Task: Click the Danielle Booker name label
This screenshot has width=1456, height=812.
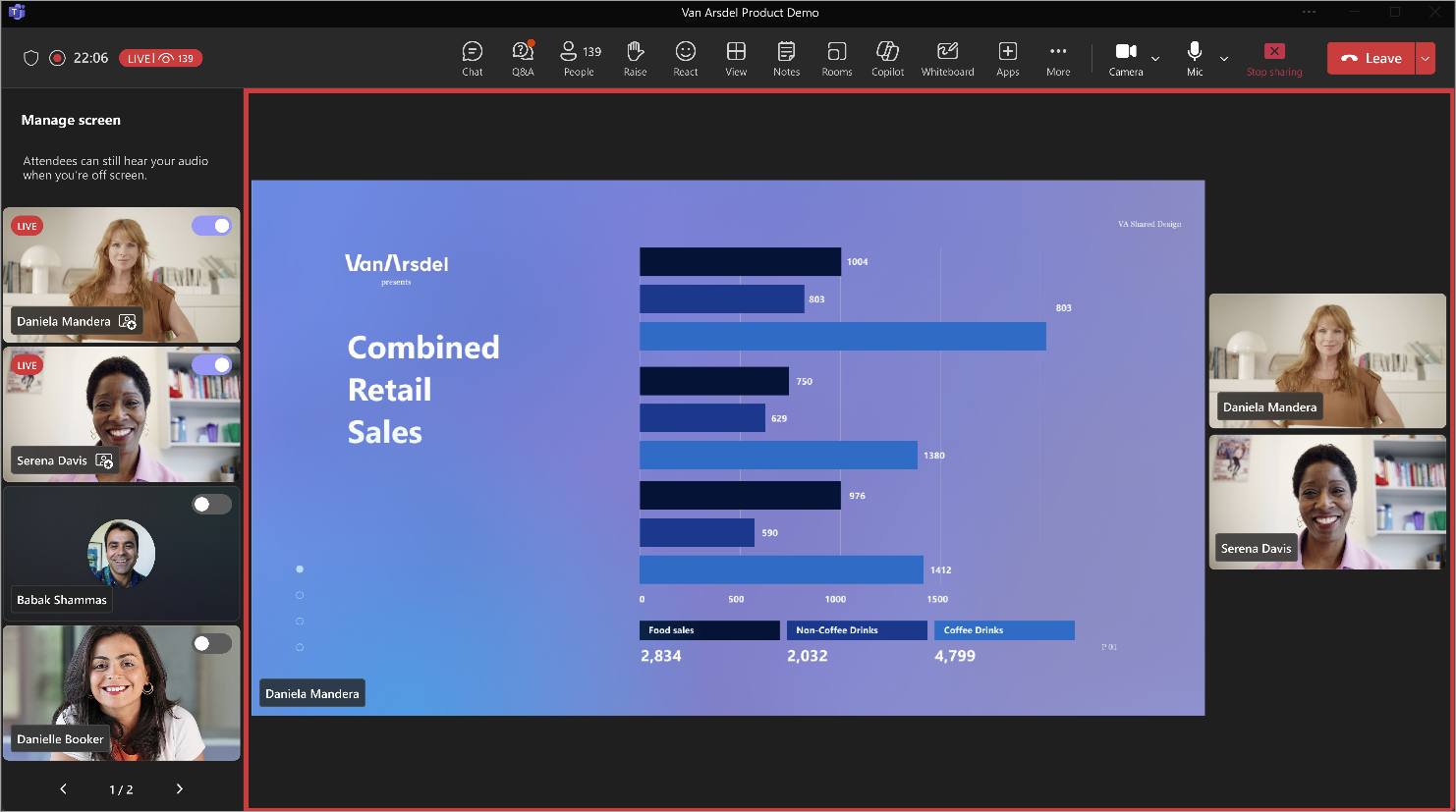Action: (60, 739)
